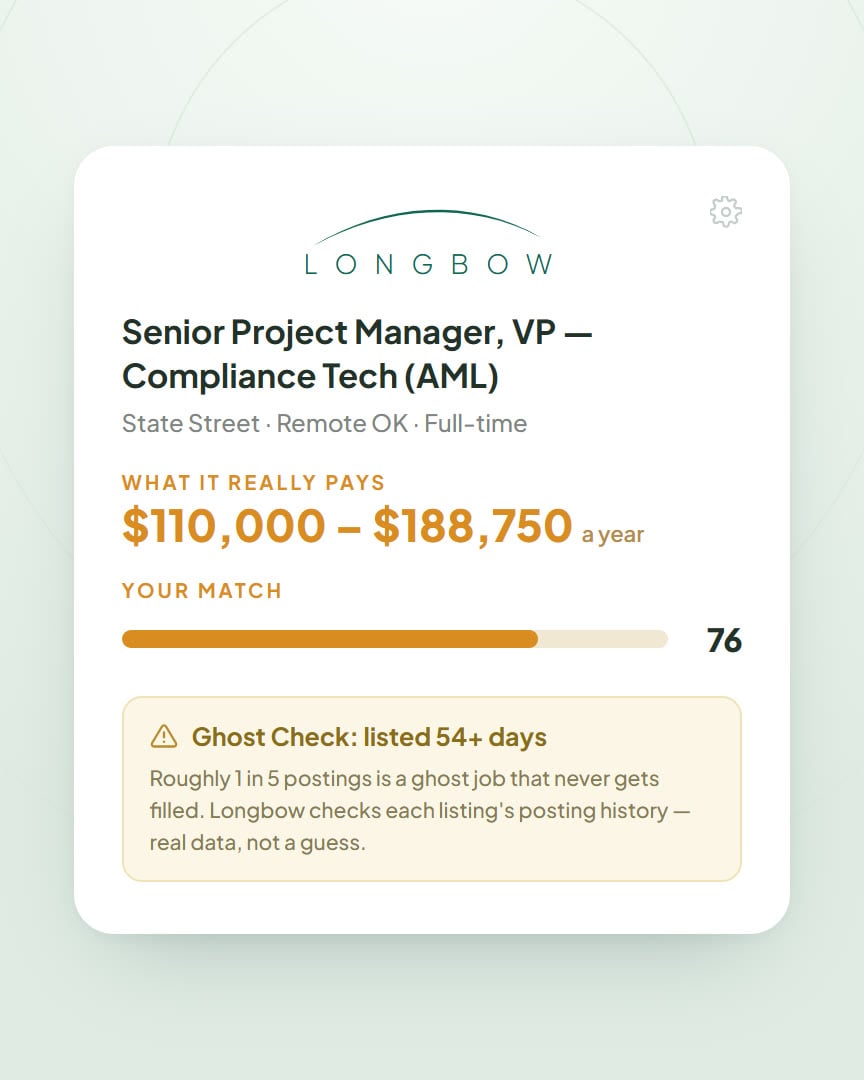
Task: Click the $188,750 maximum salary figure
Action: tap(473, 526)
